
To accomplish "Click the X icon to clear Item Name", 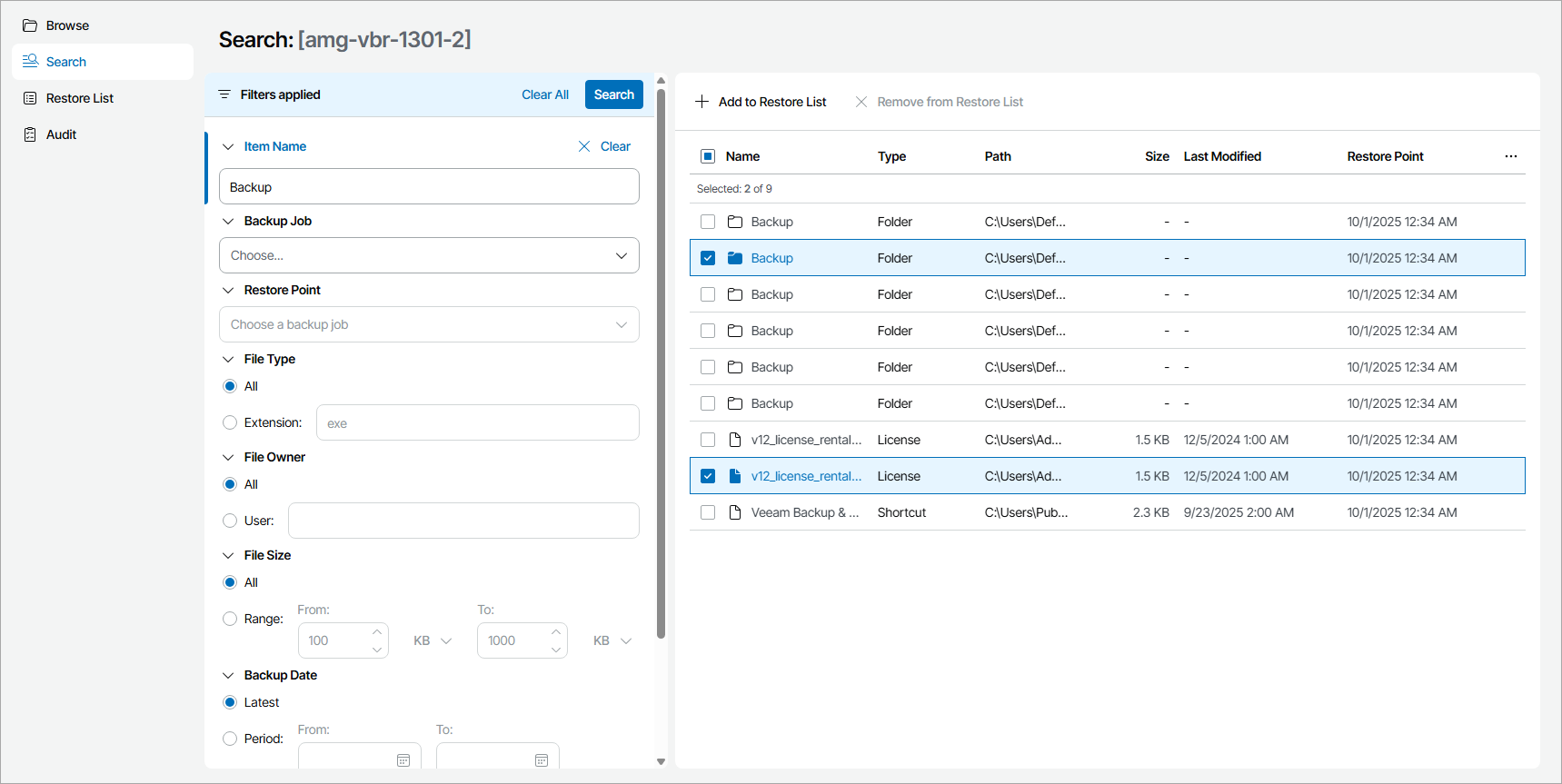I will point(584,146).
